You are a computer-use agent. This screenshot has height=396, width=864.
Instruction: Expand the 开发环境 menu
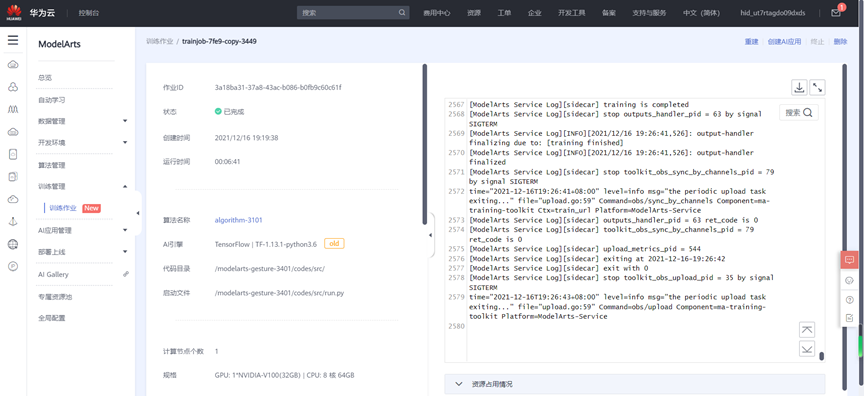click(x=125, y=142)
